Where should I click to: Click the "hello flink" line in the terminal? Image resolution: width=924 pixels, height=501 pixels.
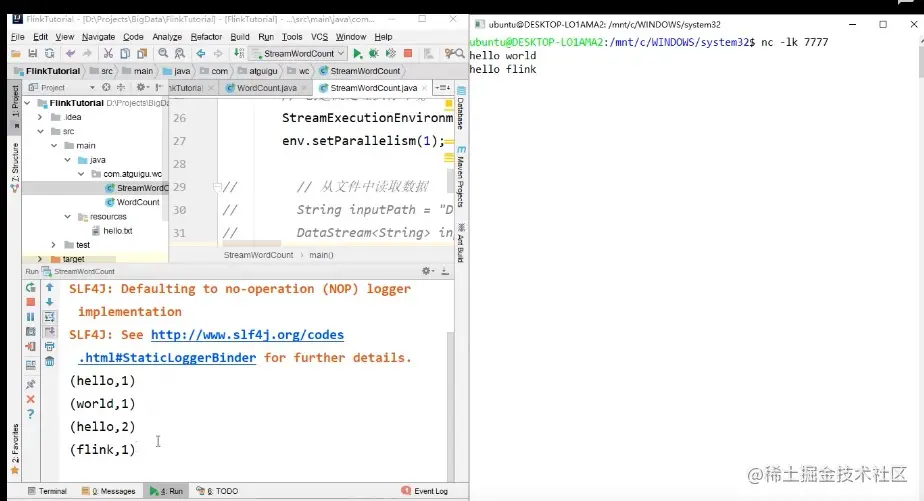(x=503, y=69)
